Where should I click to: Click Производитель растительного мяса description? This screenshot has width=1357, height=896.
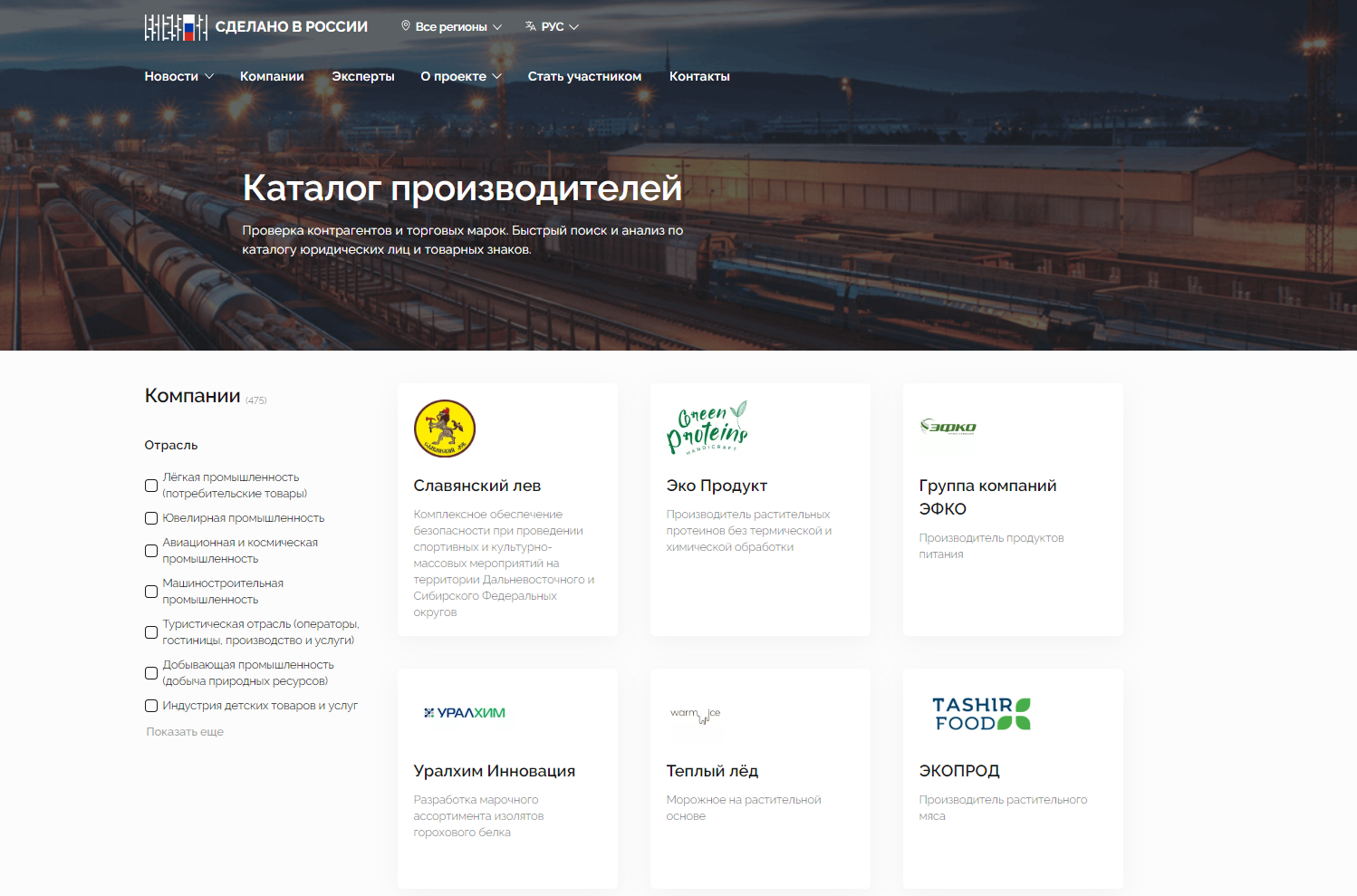(x=1004, y=808)
